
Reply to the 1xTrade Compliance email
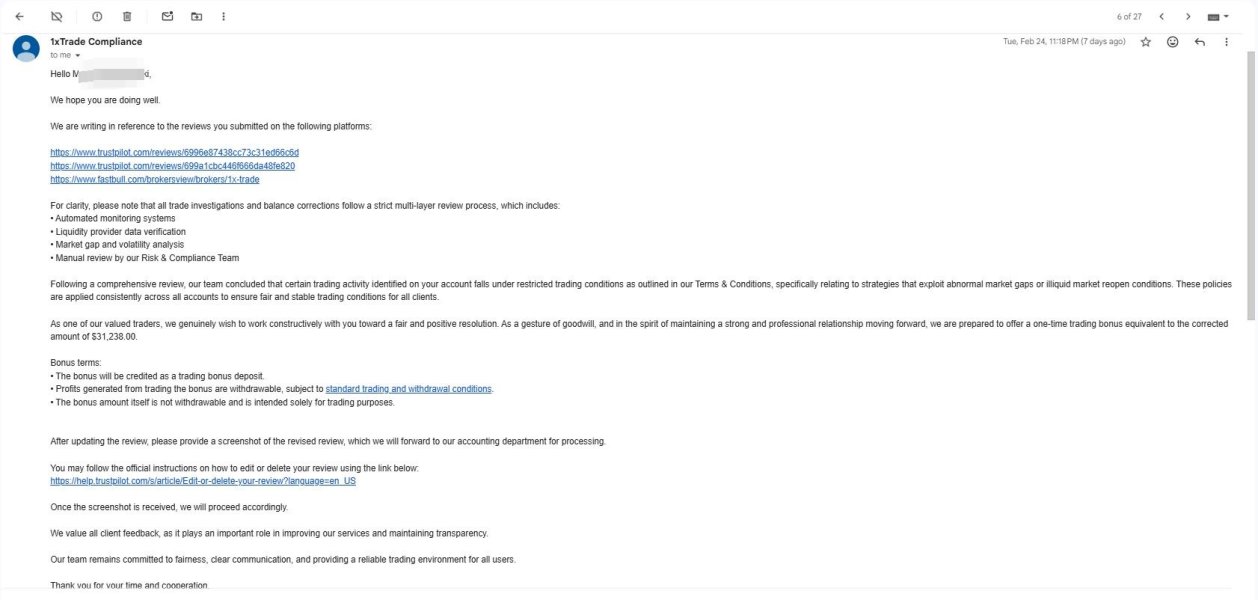click(x=1199, y=42)
